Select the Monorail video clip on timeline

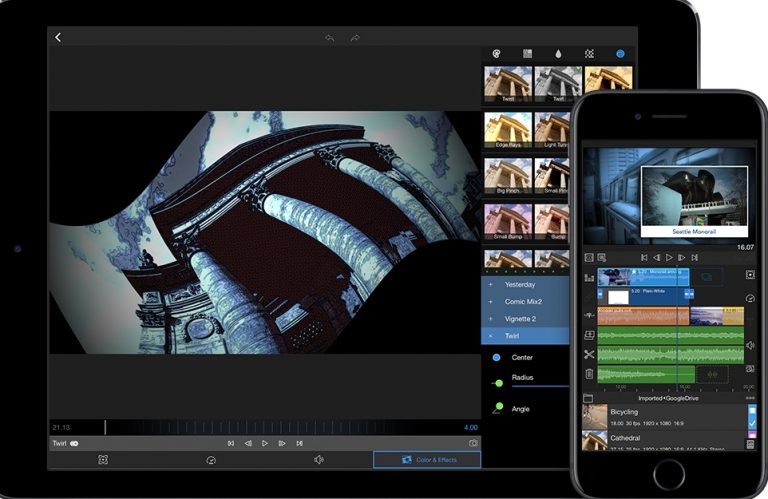click(644, 277)
